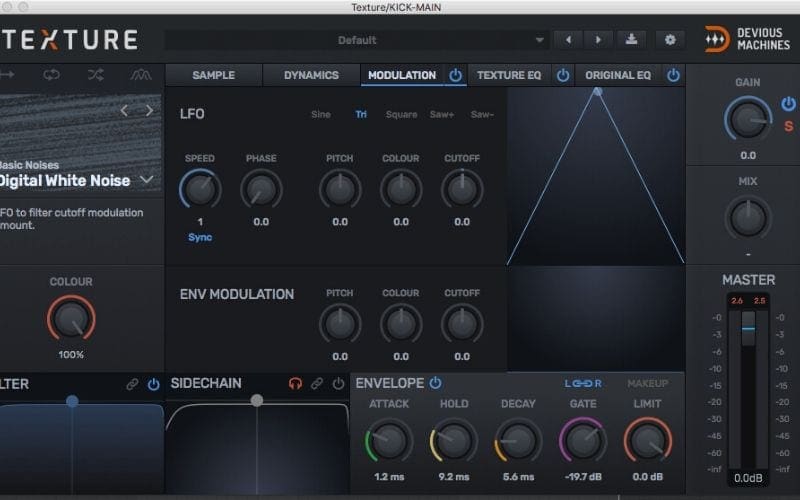Click the LFO triangle peak handle

[597, 91]
